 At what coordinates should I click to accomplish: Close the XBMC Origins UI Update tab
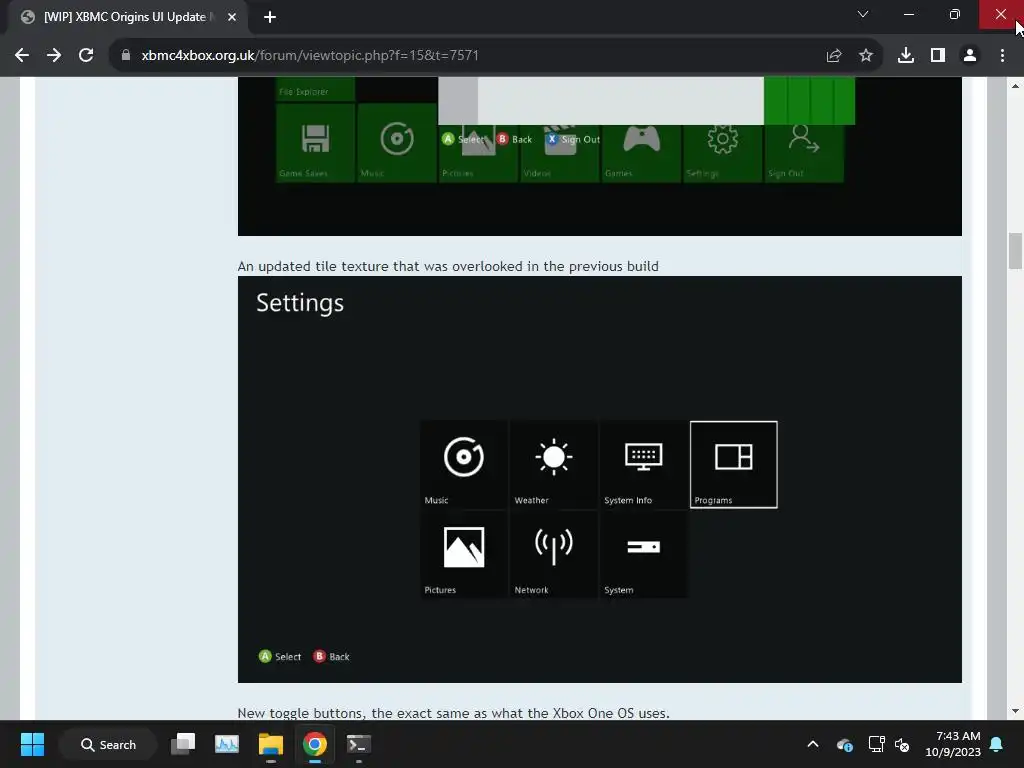pos(232,17)
